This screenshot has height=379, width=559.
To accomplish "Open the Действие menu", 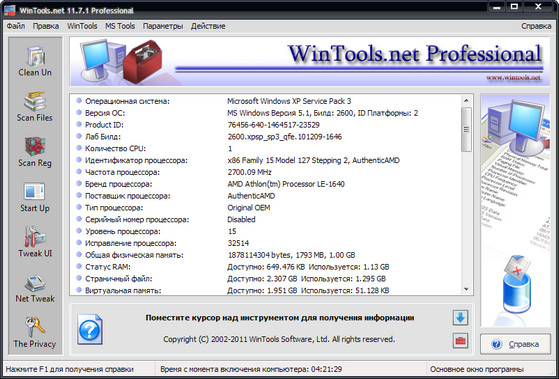I will 208,26.
